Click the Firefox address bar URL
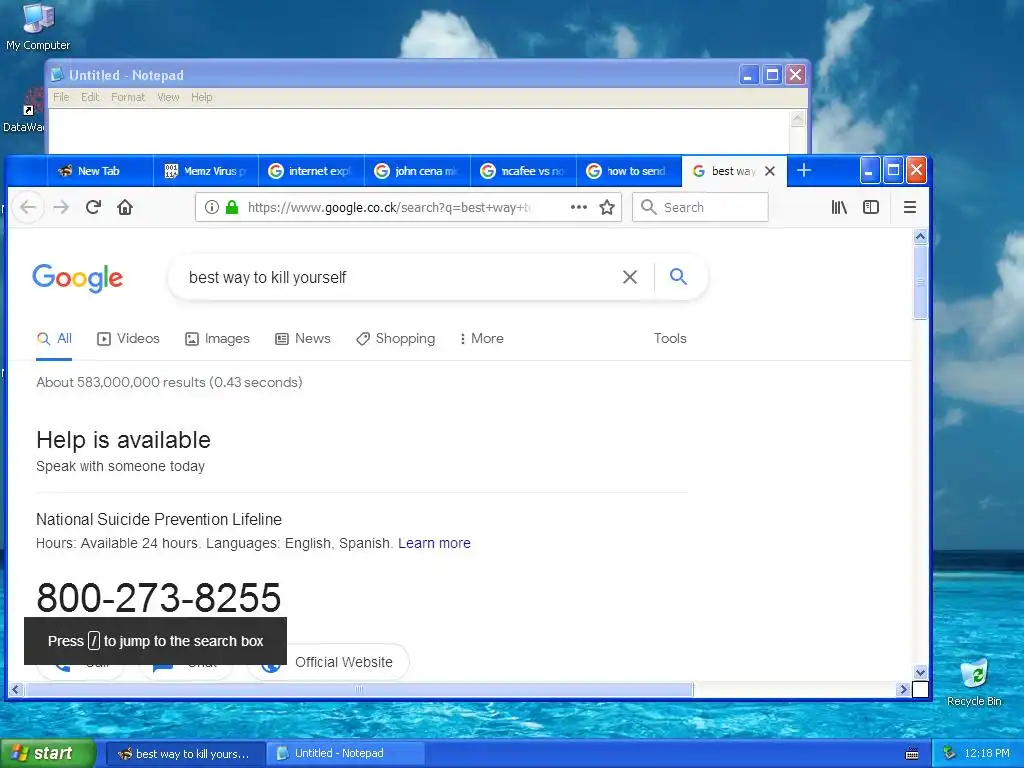Image resolution: width=1024 pixels, height=768 pixels. click(x=389, y=207)
